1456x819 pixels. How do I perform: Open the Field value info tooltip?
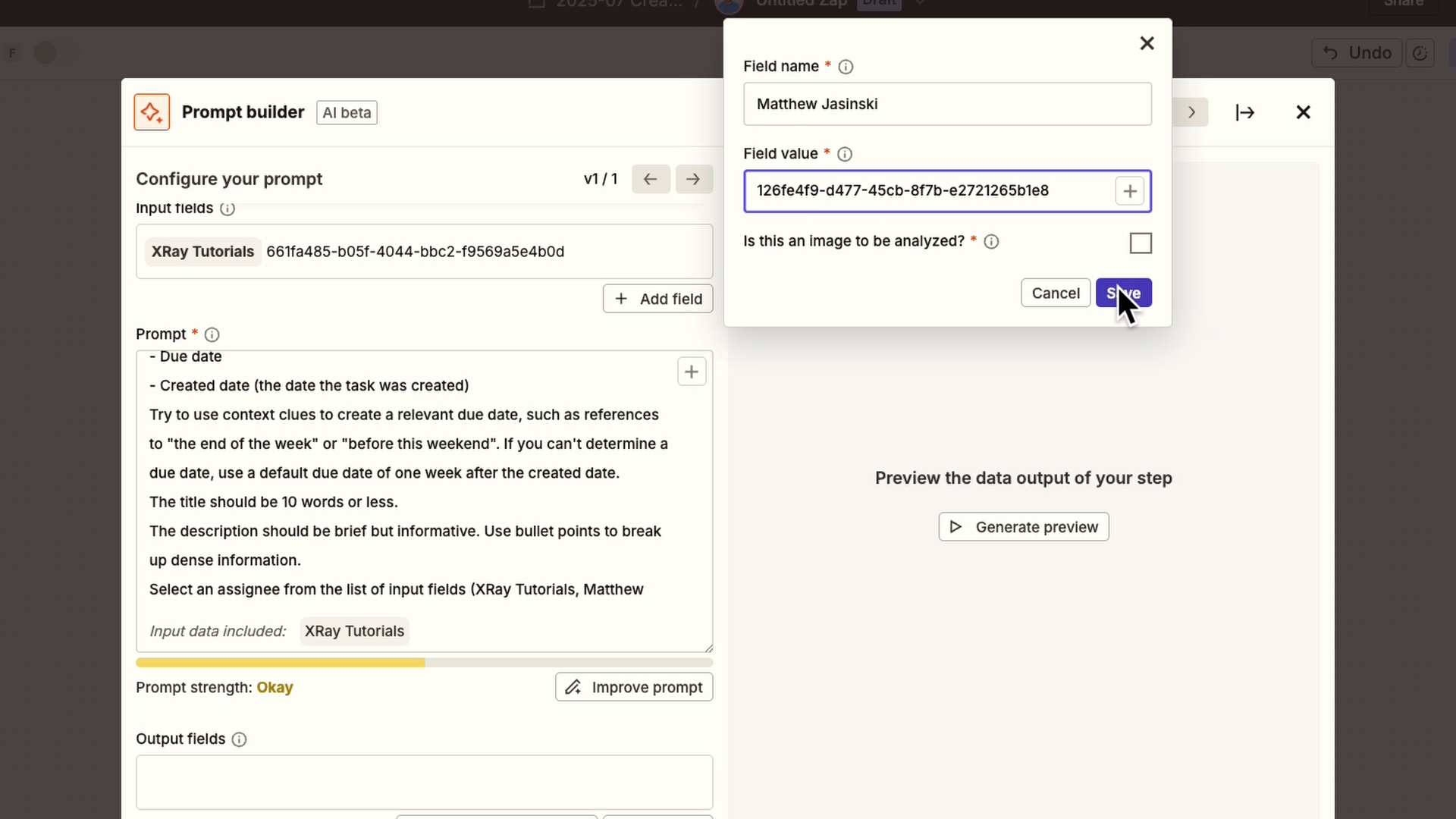844,154
